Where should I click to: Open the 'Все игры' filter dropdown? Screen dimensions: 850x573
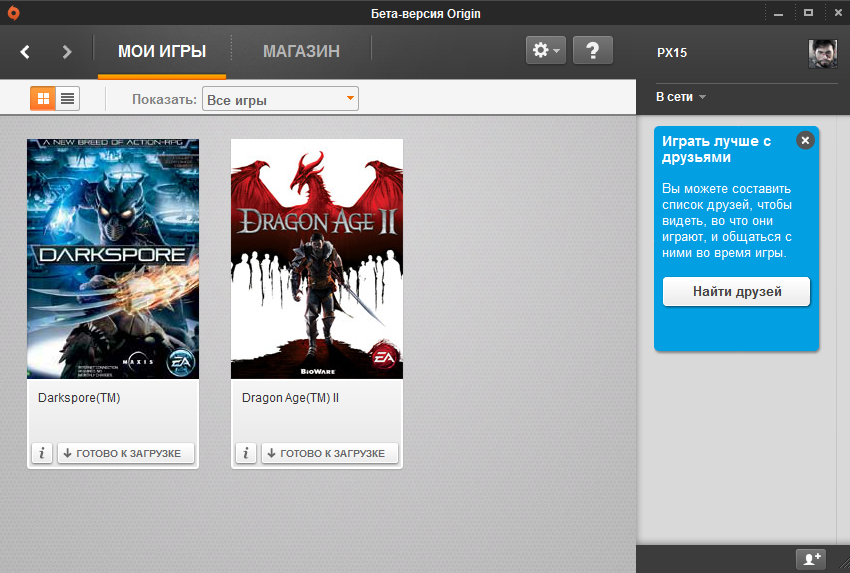tap(280, 99)
